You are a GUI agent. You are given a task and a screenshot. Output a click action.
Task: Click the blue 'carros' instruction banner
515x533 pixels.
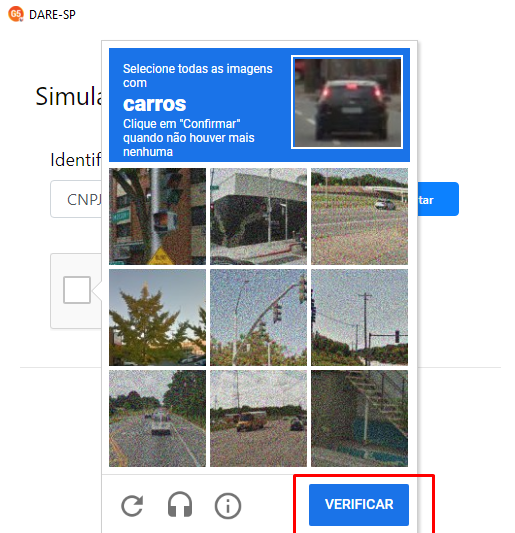[259, 105]
